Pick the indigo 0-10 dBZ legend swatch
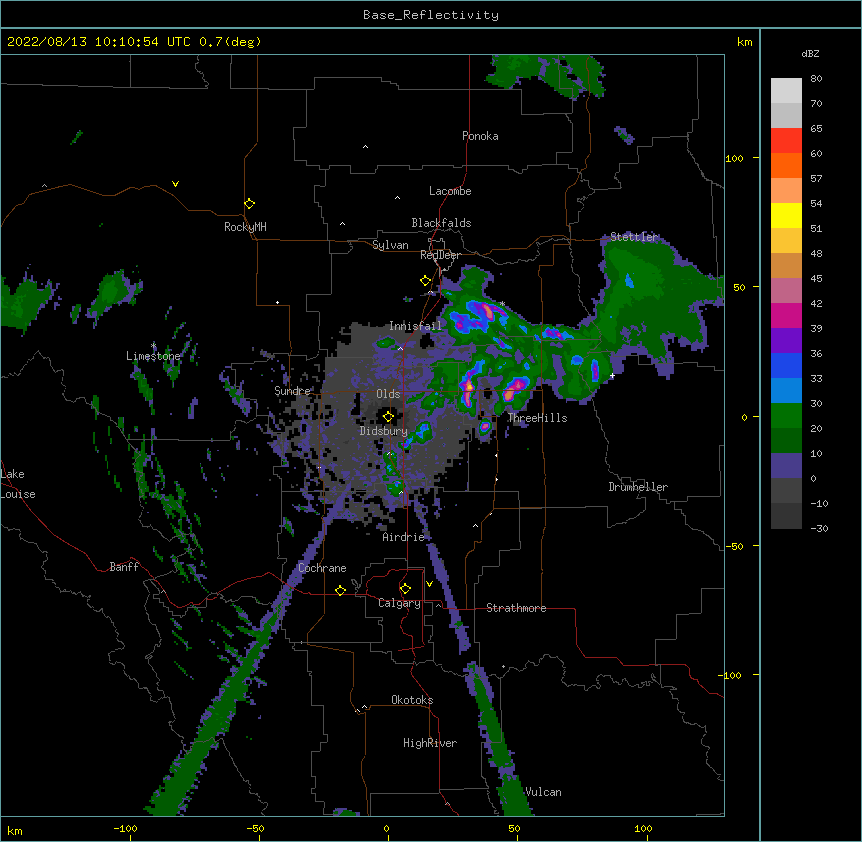The width and height of the screenshot is (862, 842). pyautogui.click(x=786, y=466)
